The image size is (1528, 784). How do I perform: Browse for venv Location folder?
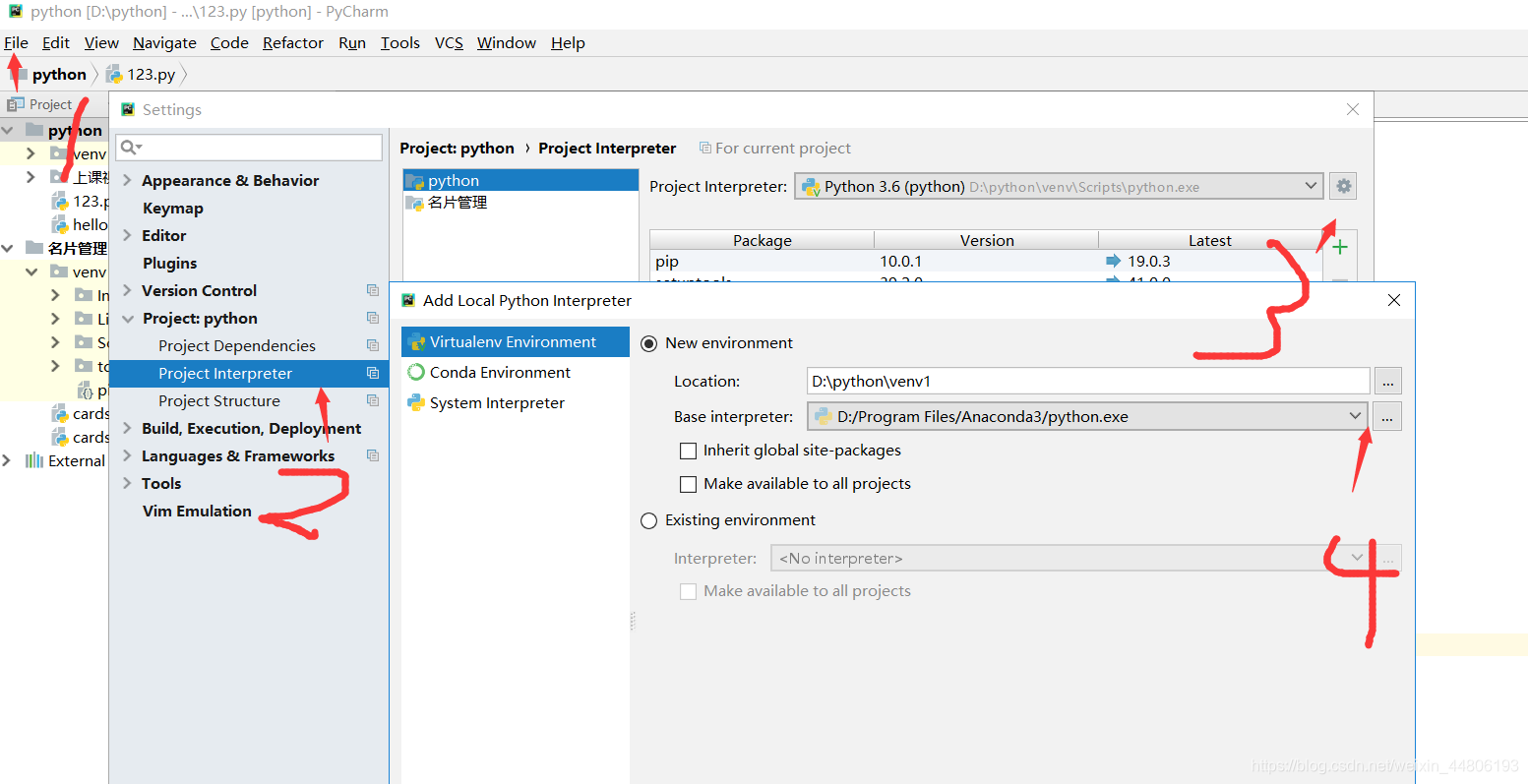pos(1387,382)
